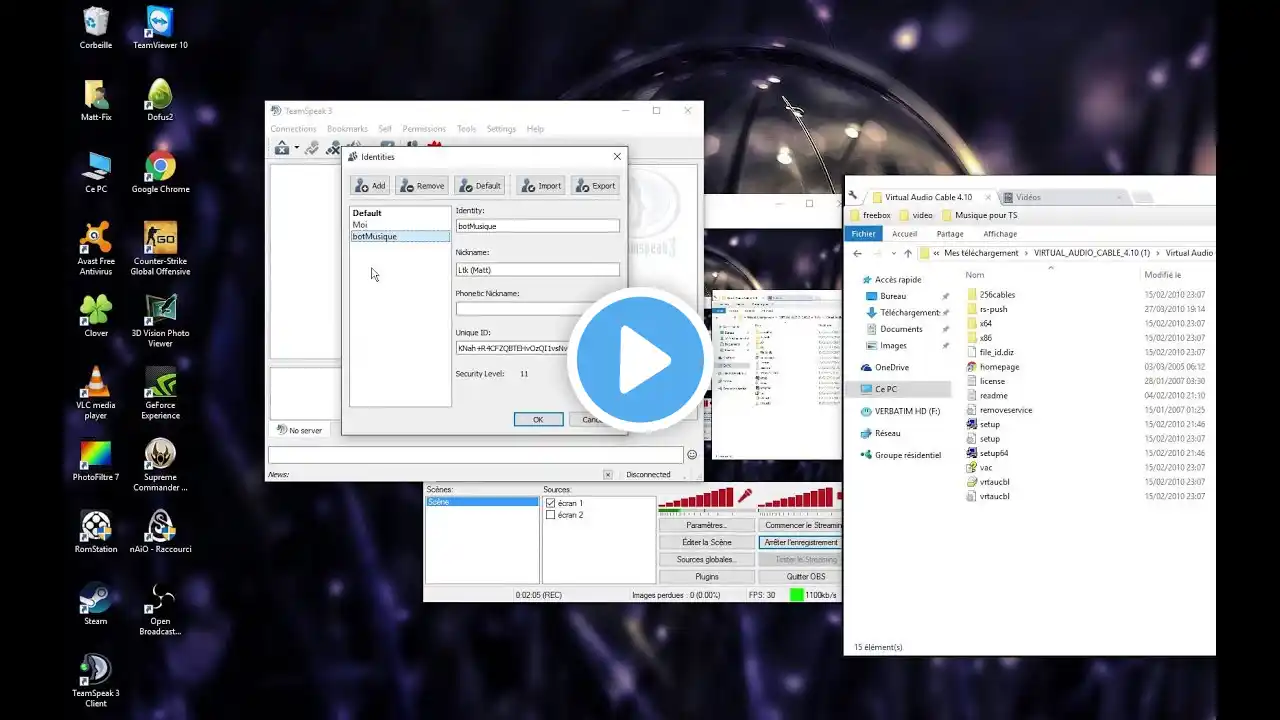The height and width of the screenshot is (720, 1280).
Task: Open the PhotoFiltre 7 desktop icon
Action: (x=96, y=459)
